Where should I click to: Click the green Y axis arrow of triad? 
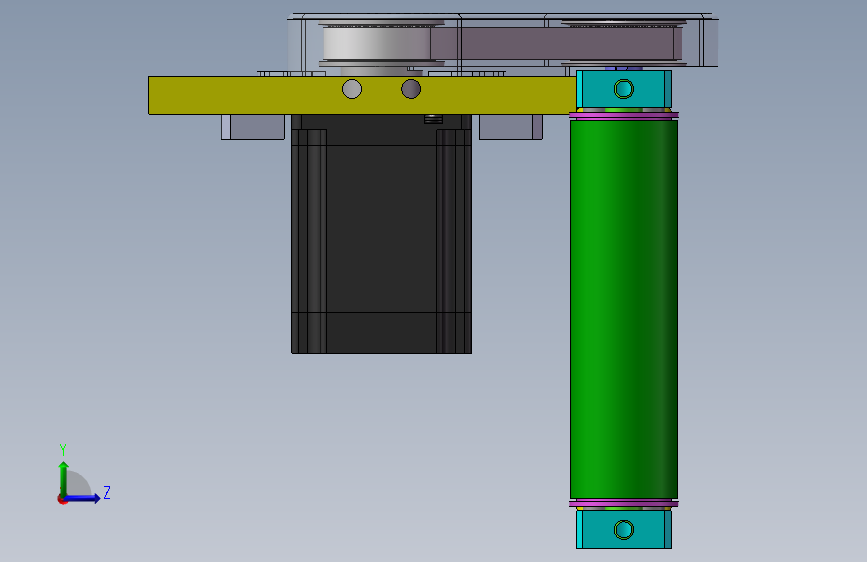(x=64, y=477)
